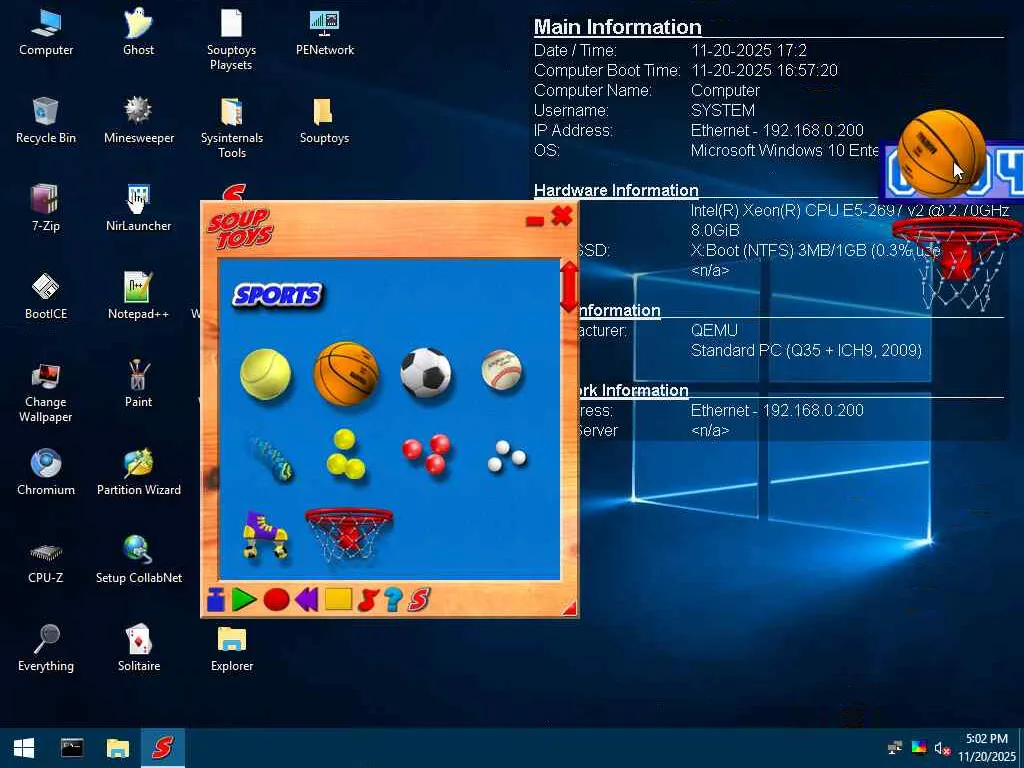1024x768 pixels.
Task: Select the Souptoys folder icon
Action: point(324,121)
